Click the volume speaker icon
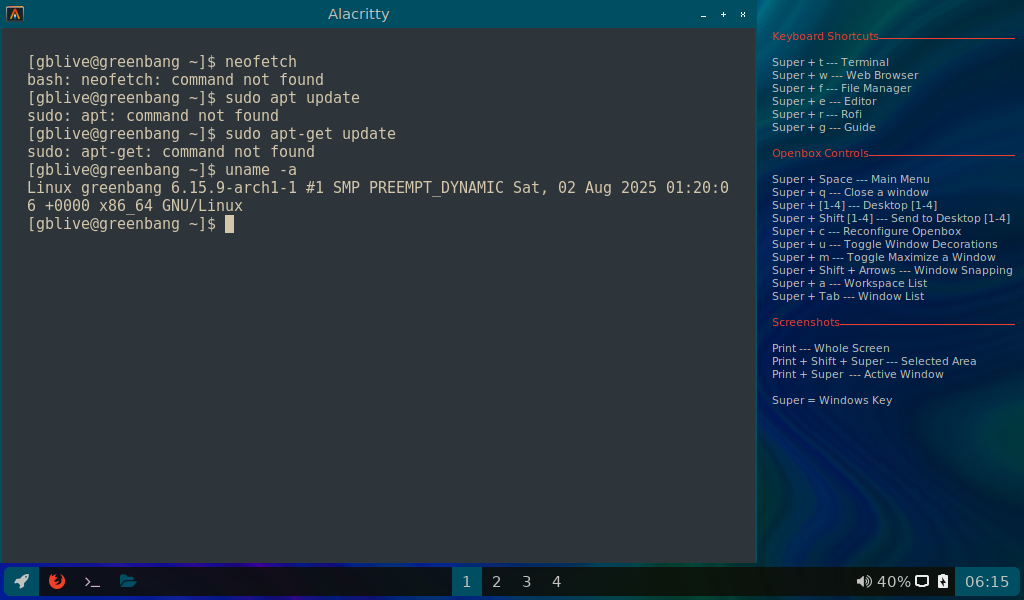Viewport: 1024px width, 600px height. coord(864,582)
